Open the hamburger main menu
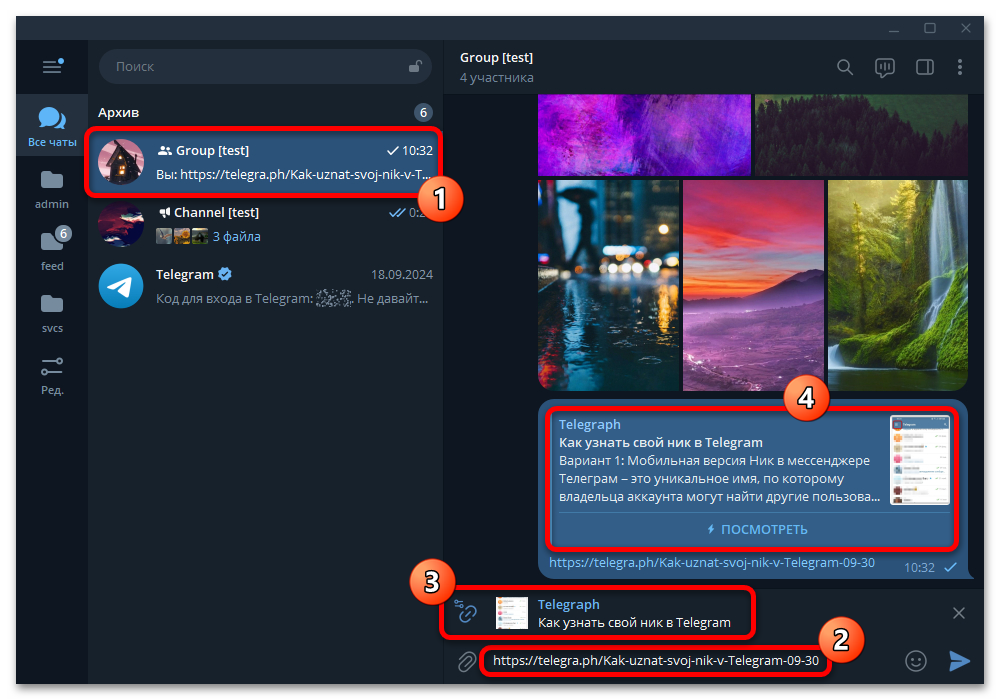The image size is (1000, 700). 52,66
